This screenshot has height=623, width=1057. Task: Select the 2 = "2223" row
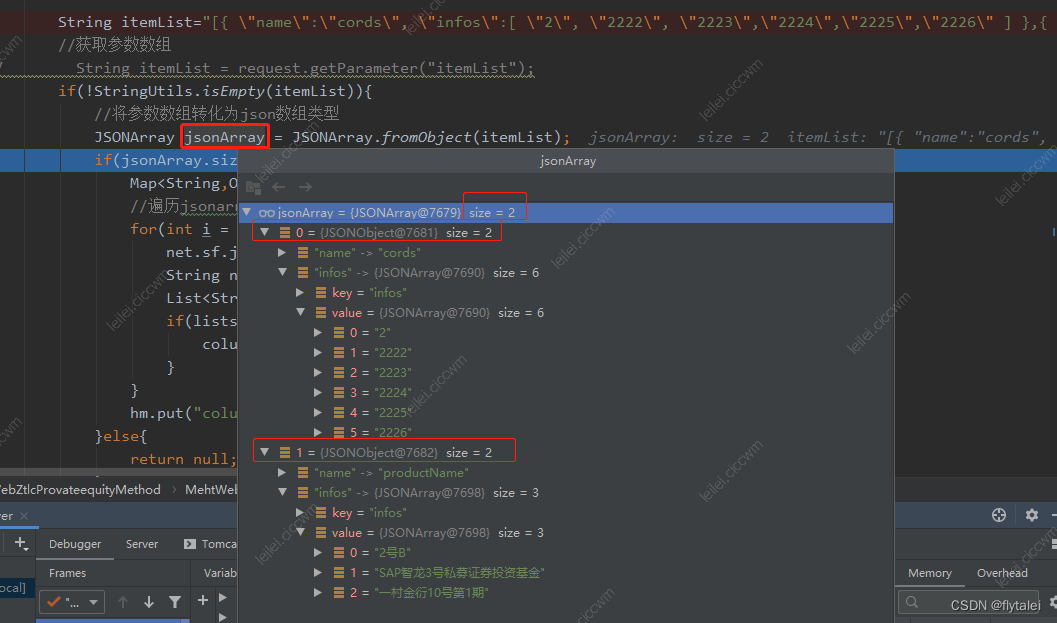tap(566, 372)
